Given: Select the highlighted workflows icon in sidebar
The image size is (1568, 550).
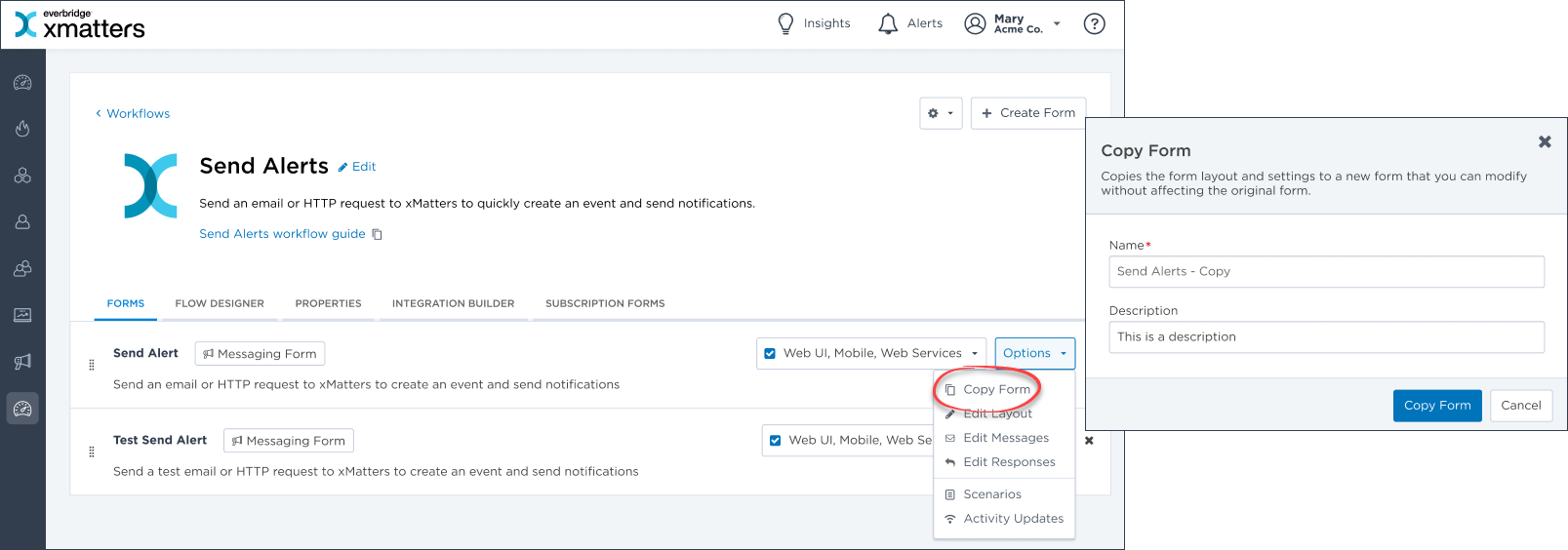Looking at the screenshot, I should [22, 409].
